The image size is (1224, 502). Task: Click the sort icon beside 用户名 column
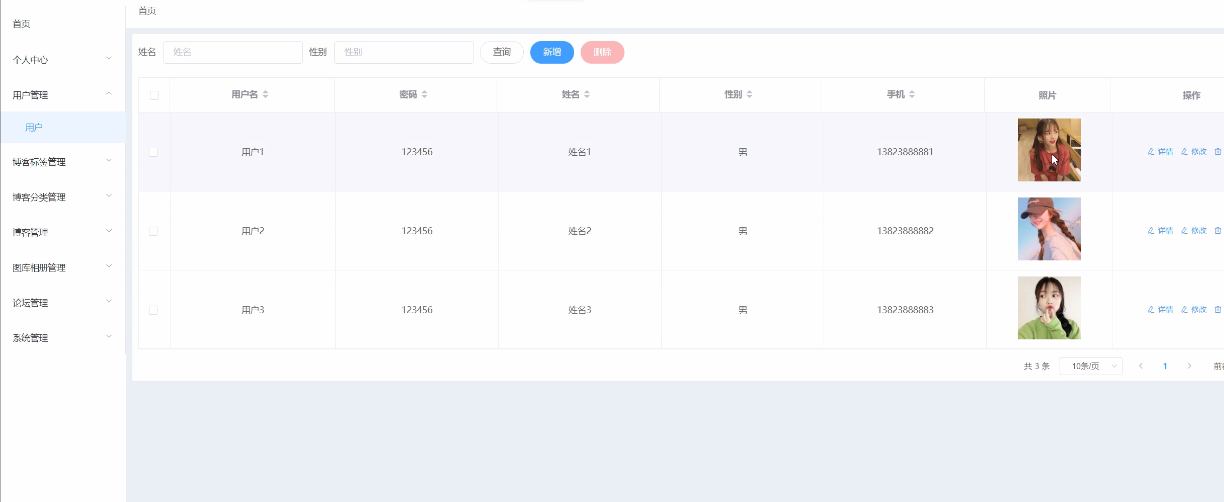coord(265,95)
